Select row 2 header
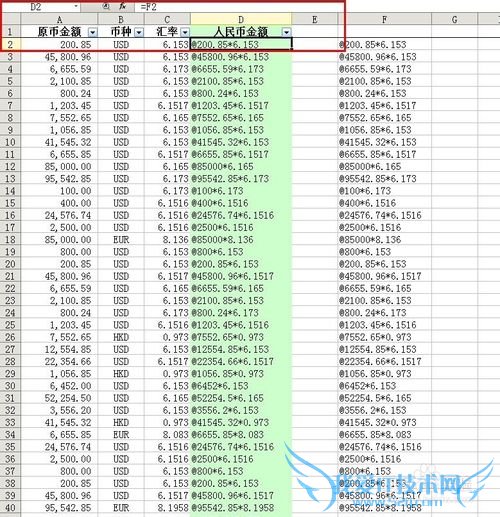This screenshot has width=500, height=517. tap(10, 44)
